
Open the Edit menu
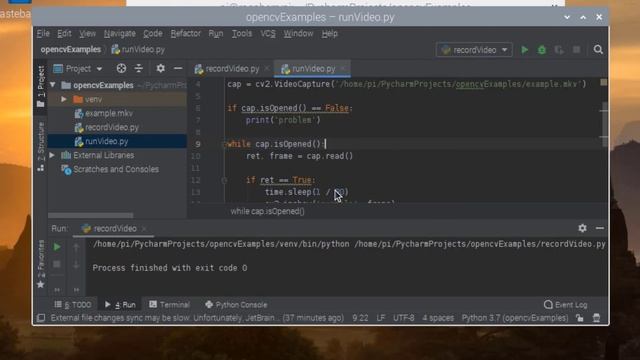[64, 33]
